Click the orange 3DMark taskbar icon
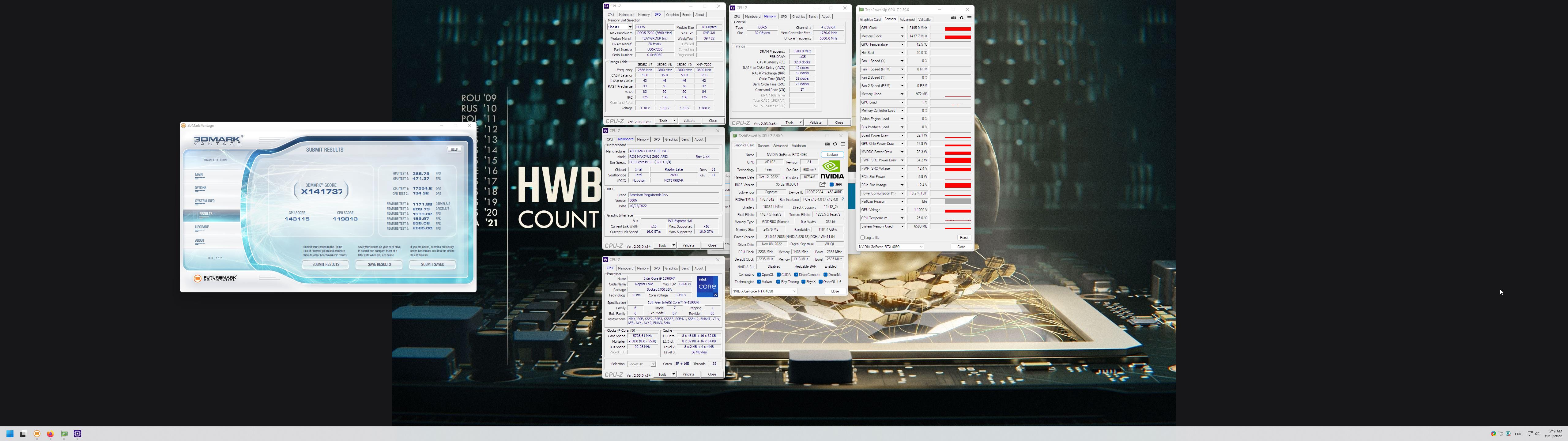The width and height of the screenshot is (1568, 441). [37, 434]
